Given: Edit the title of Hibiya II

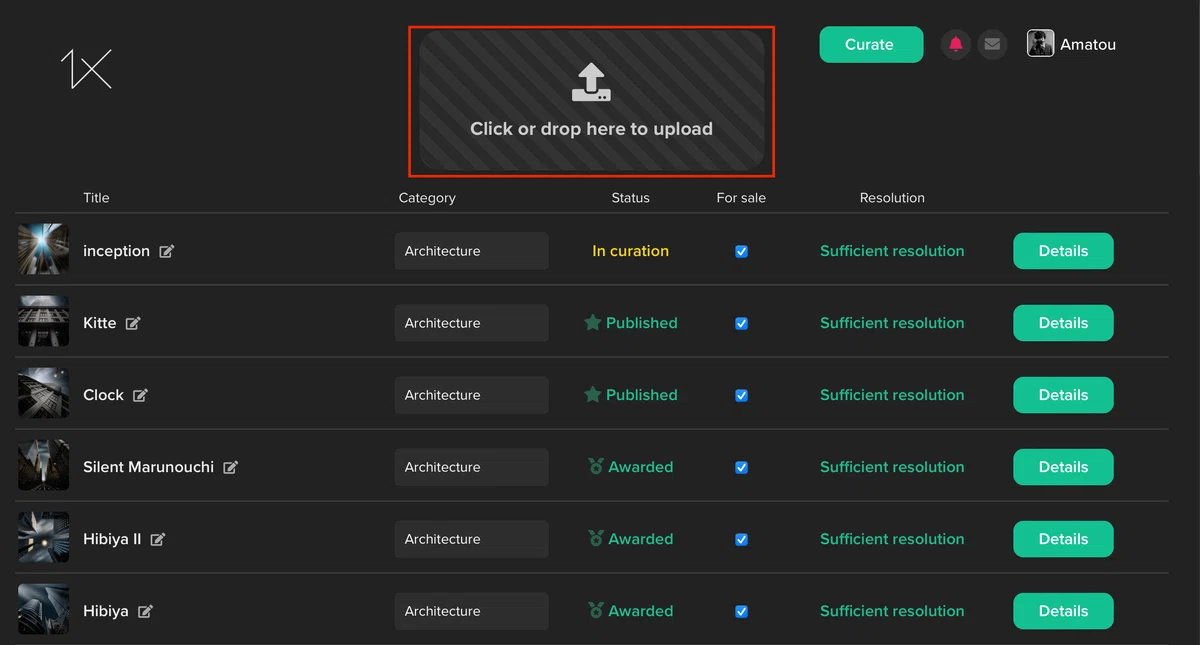Looking at the screenshot, I should coord(157,539).
